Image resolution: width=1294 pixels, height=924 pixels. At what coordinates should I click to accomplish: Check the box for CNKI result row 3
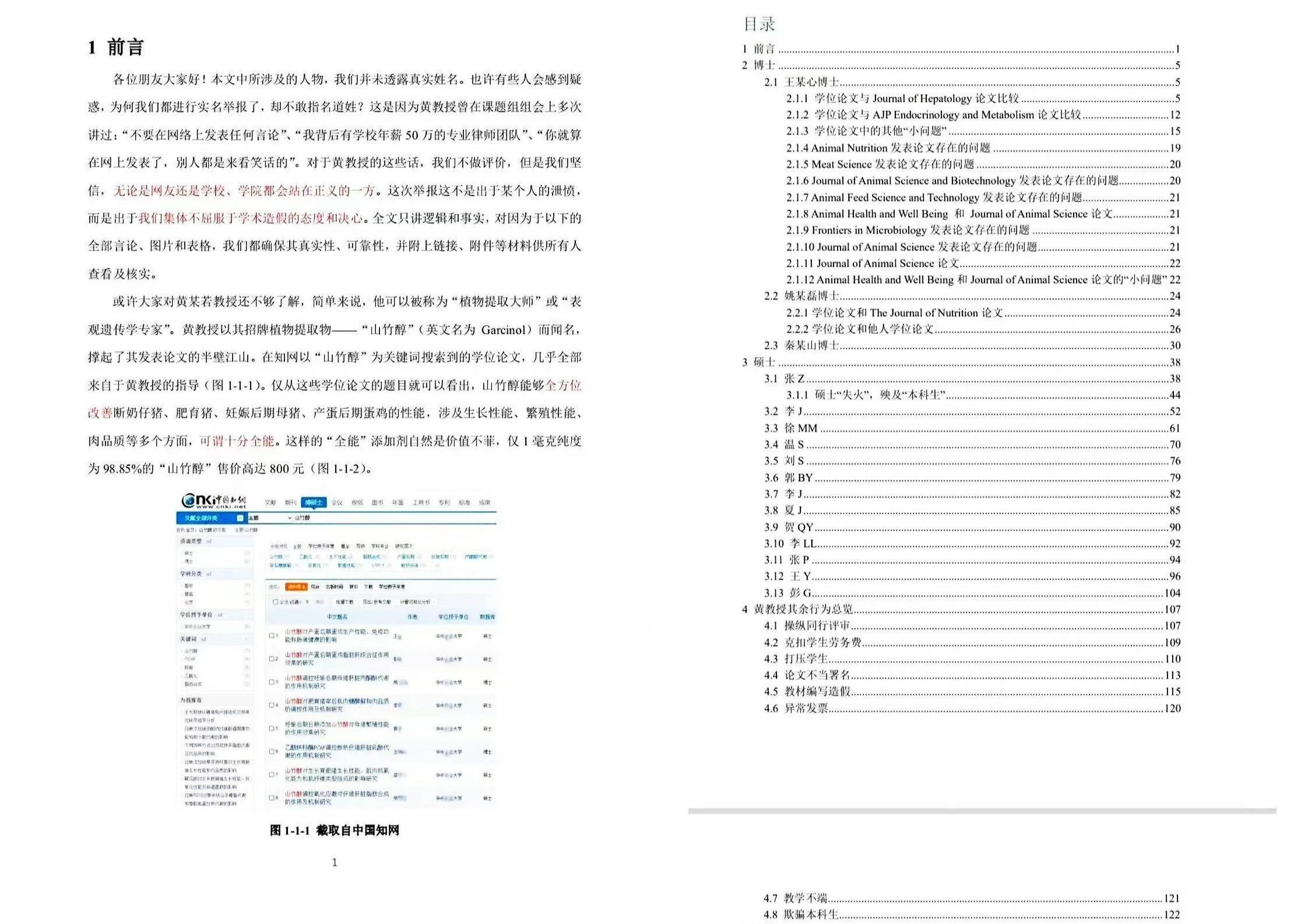272,682
